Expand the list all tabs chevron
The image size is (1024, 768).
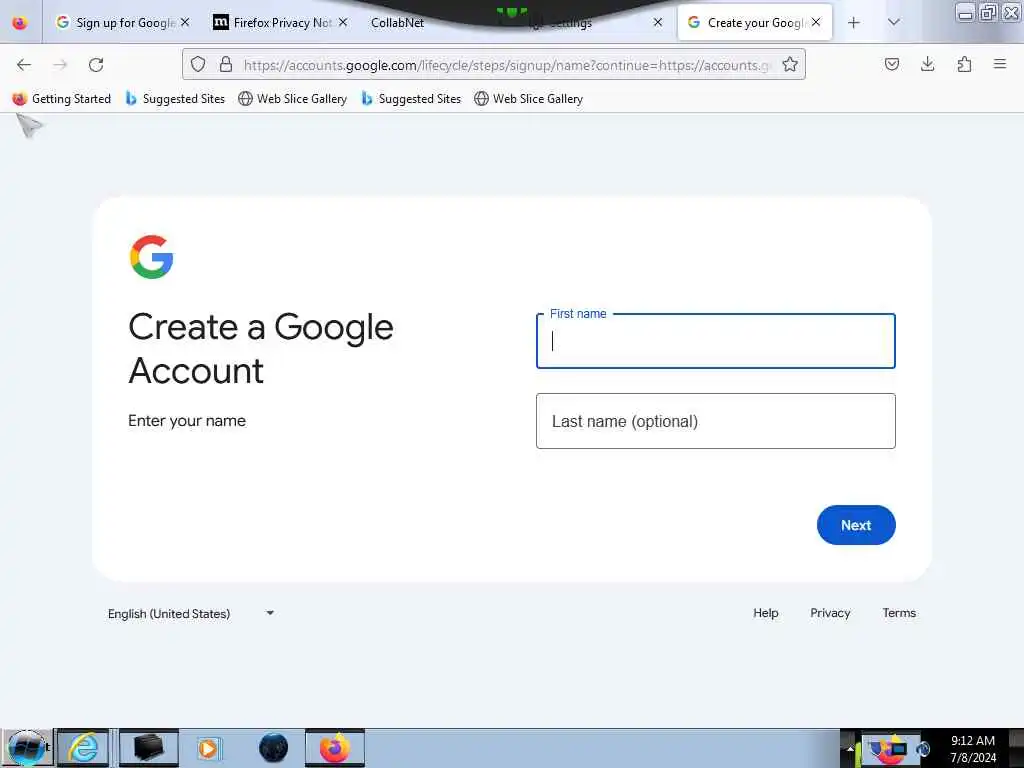pos(894,23)
